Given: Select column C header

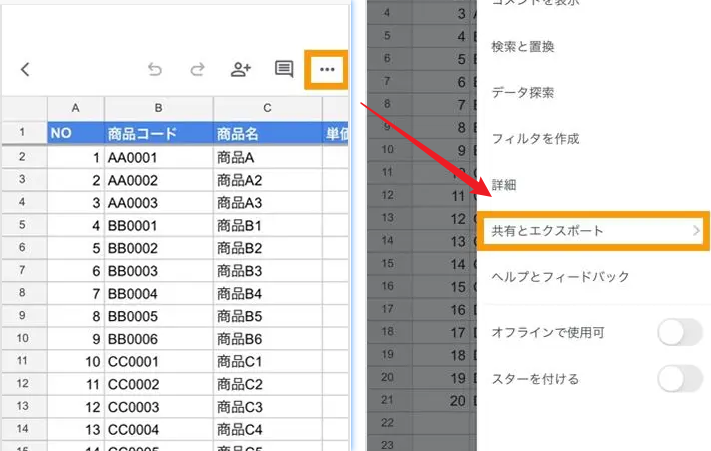Looking at the screenshot, I should tap(268, 108).
